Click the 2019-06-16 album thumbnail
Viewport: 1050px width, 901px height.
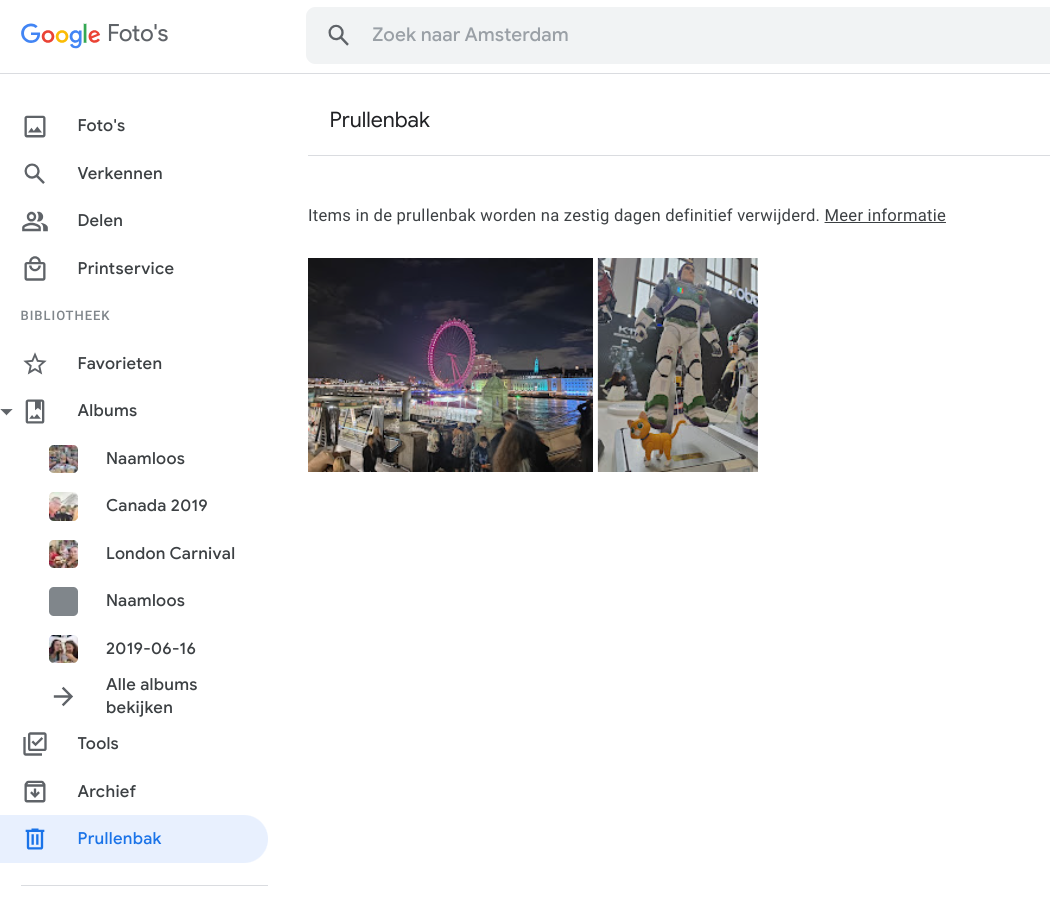pyautogui.click(x=64, y=649)
